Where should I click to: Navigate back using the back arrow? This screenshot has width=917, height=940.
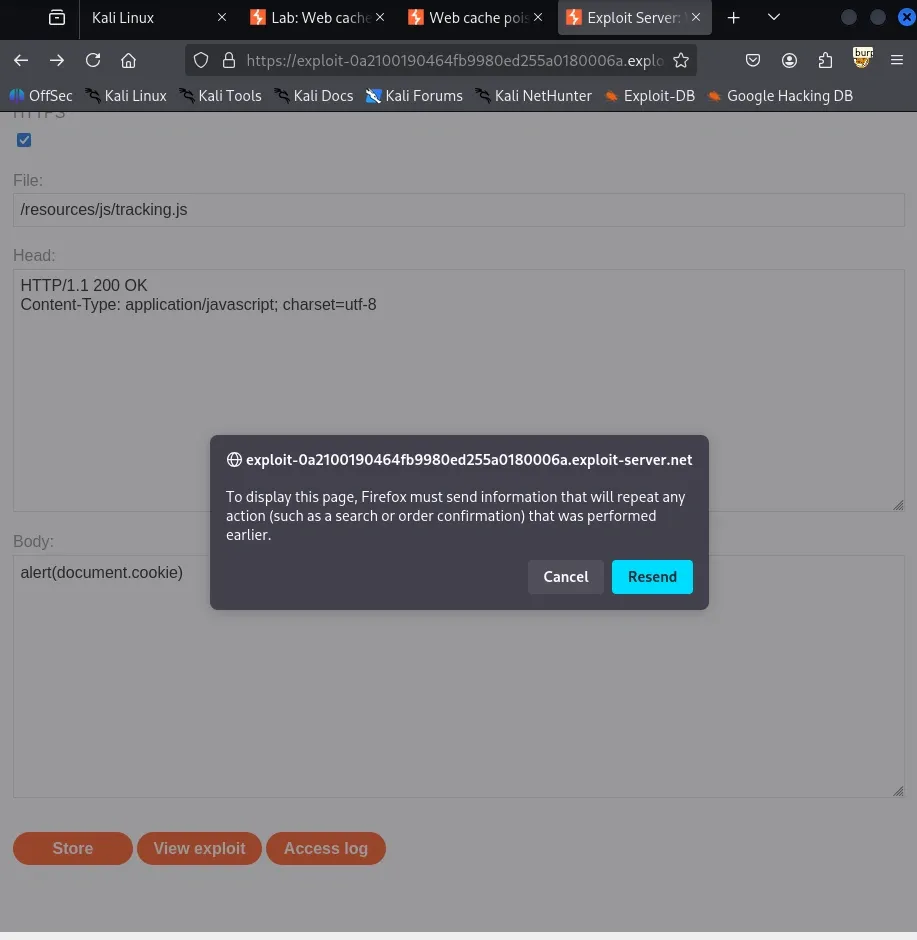(21, 60)
